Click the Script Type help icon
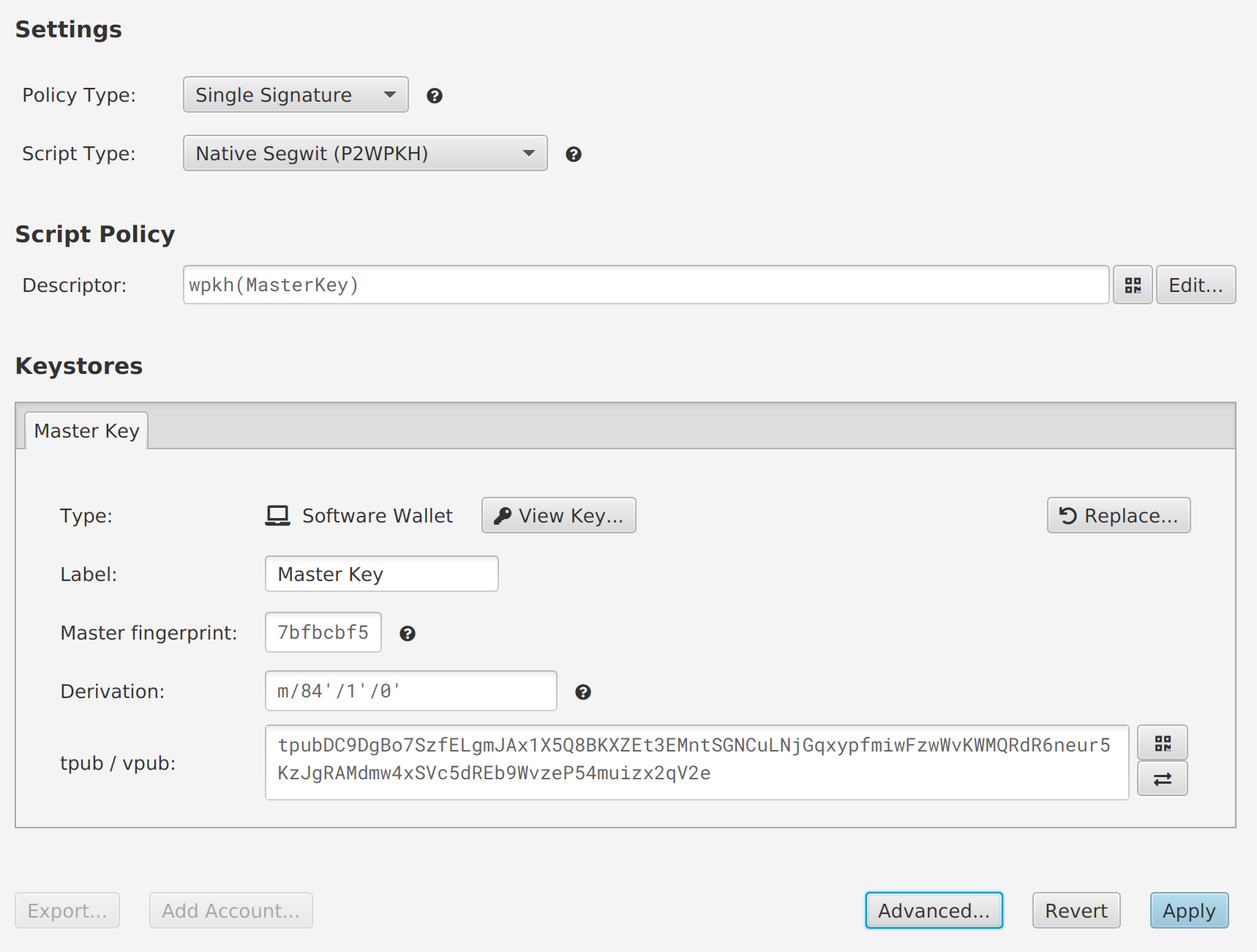Viewport: 1257px width, 952px height. (x=573, y=154)
